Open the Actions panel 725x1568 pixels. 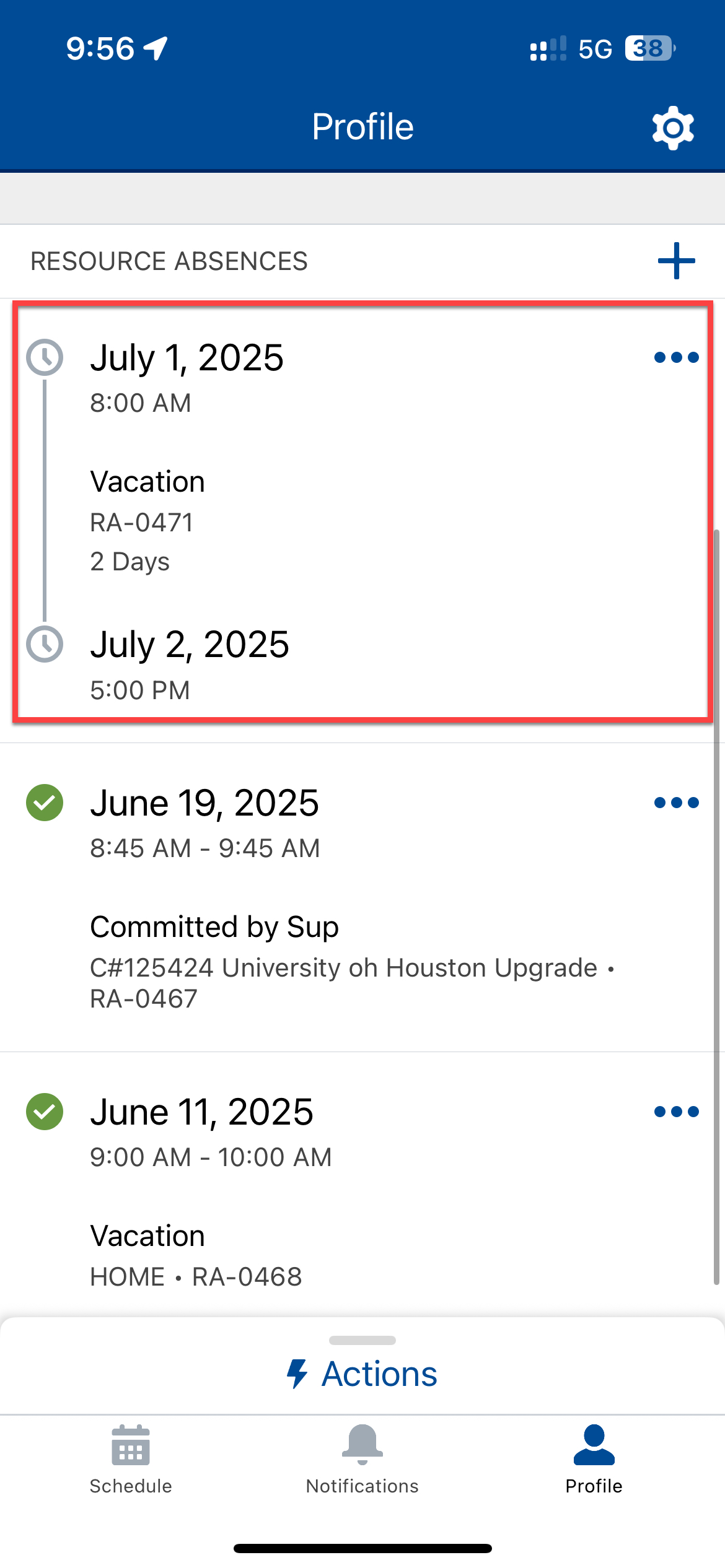(x=379, y=1374)
